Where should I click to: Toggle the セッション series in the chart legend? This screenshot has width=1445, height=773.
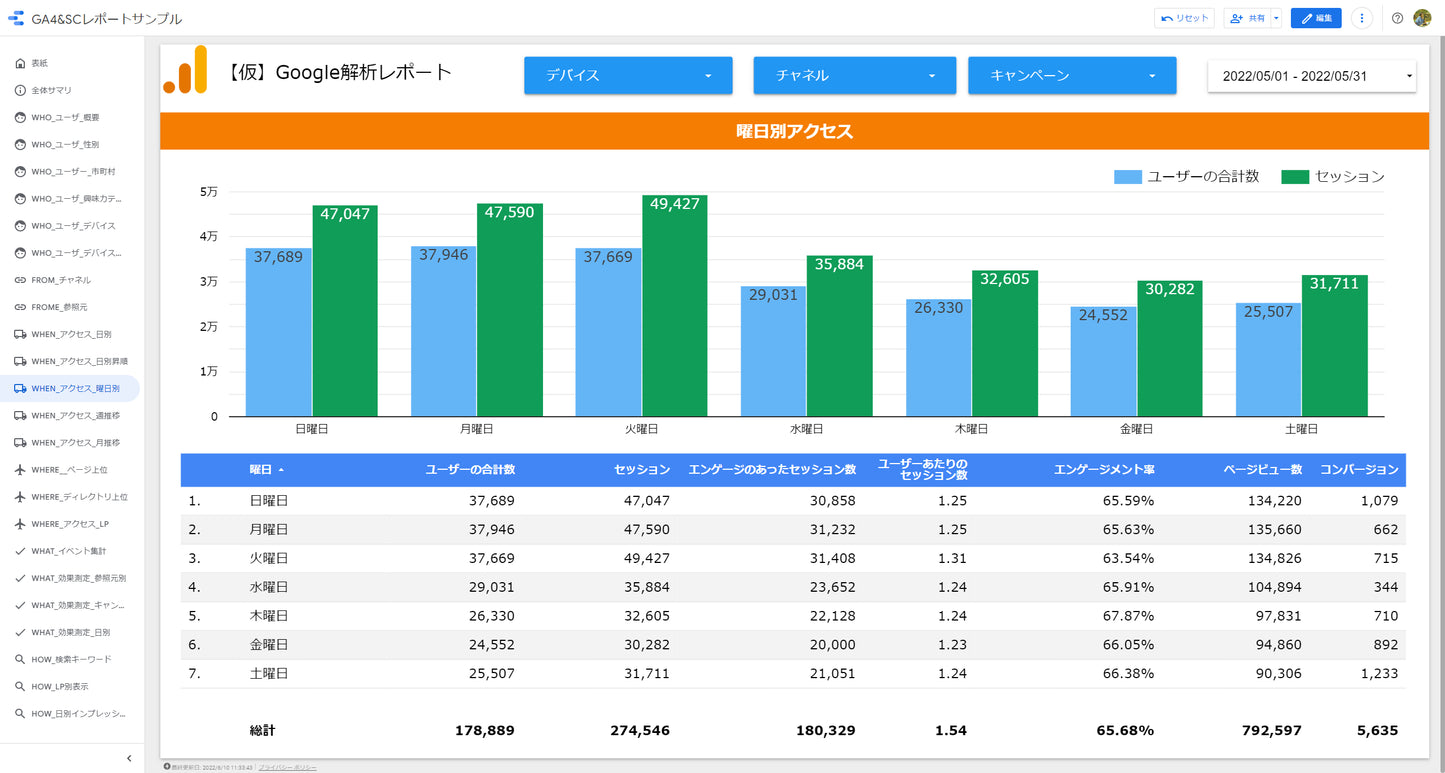pos(1352,176)
